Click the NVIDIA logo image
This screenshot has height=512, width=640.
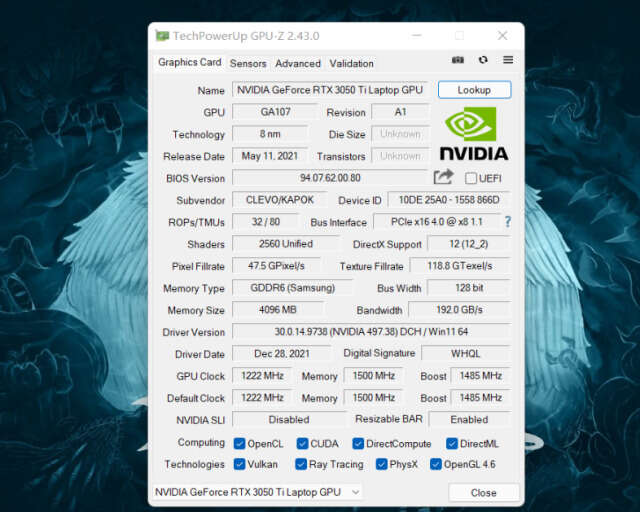click(473, 134)
